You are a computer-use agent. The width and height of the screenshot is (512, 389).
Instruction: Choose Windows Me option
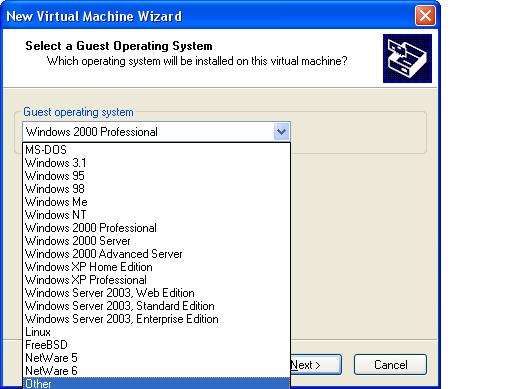pos(157,202)
